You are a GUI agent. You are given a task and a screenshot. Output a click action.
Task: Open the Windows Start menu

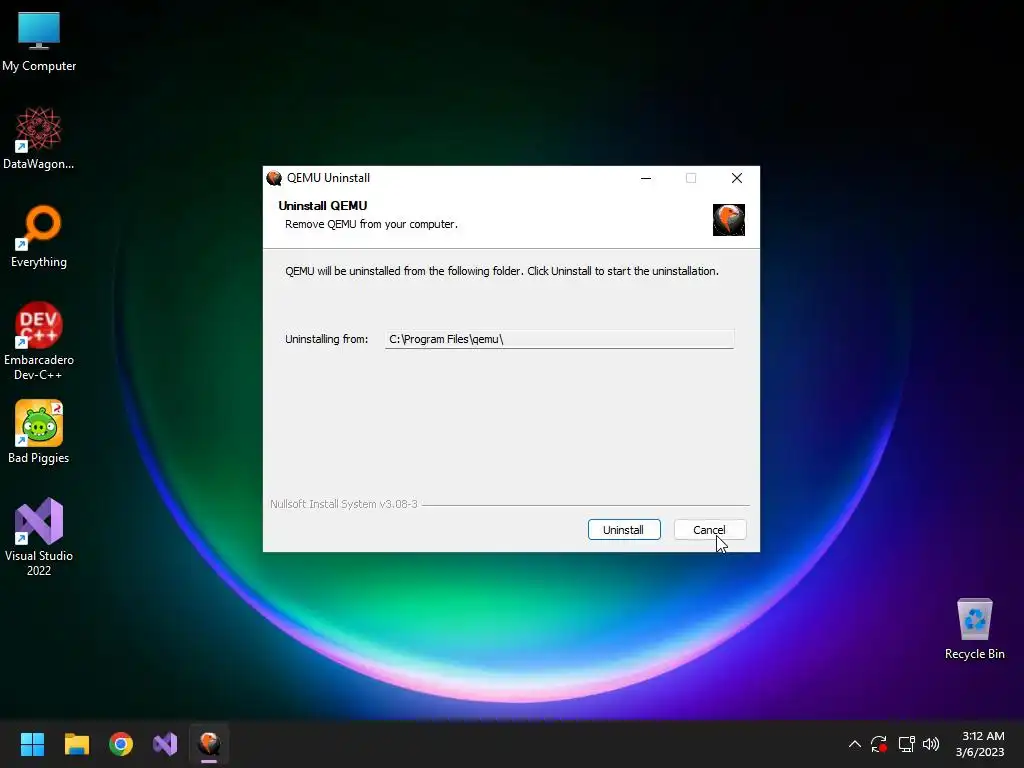32,744
